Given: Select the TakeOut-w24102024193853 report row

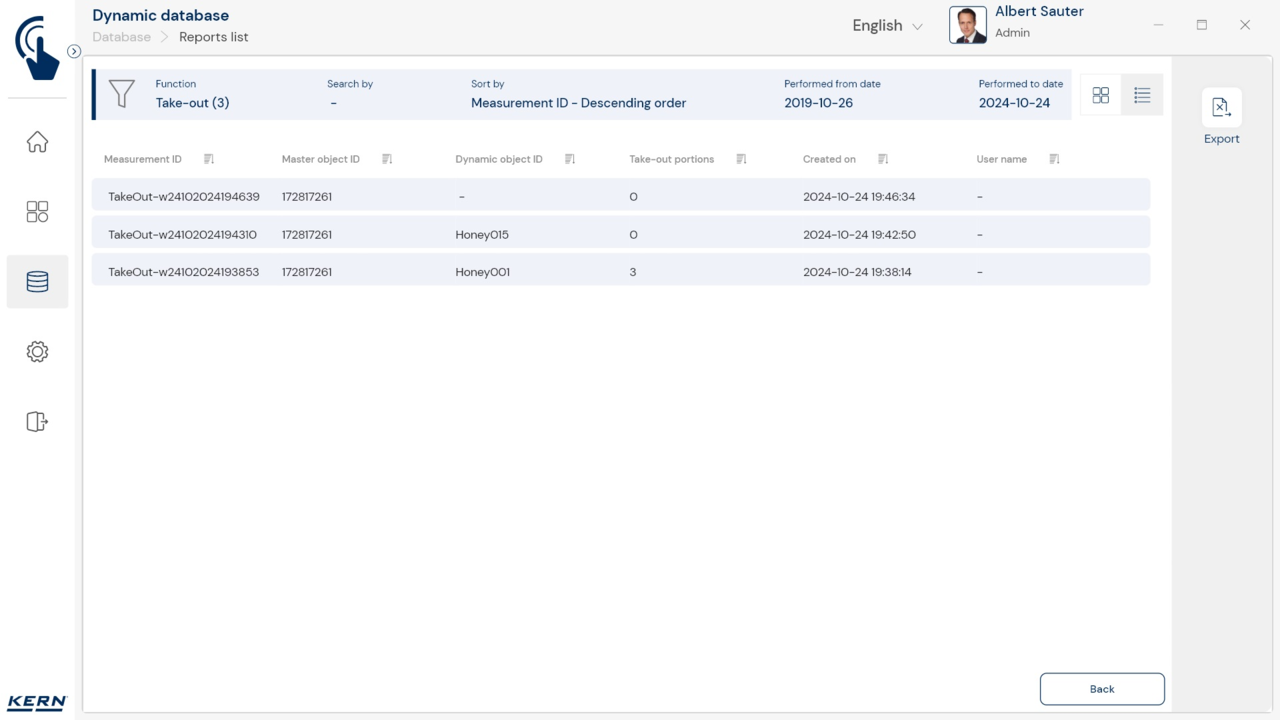Looking at the screenshot, I should [x=620, y=272].
